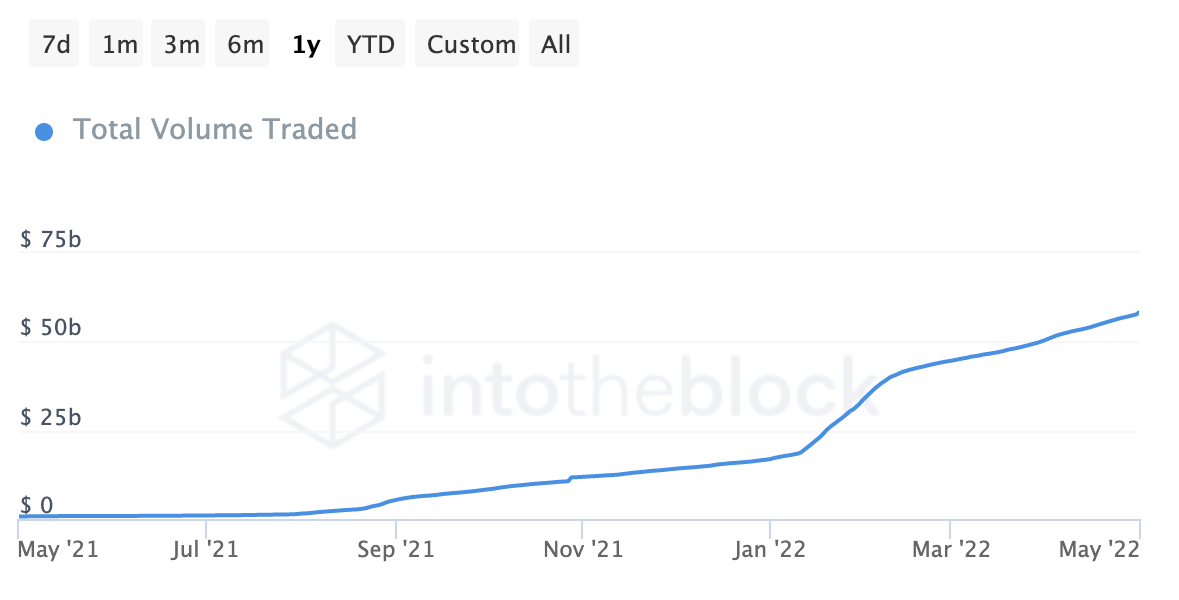Open the Custom date range picker

tap(471, 44)
